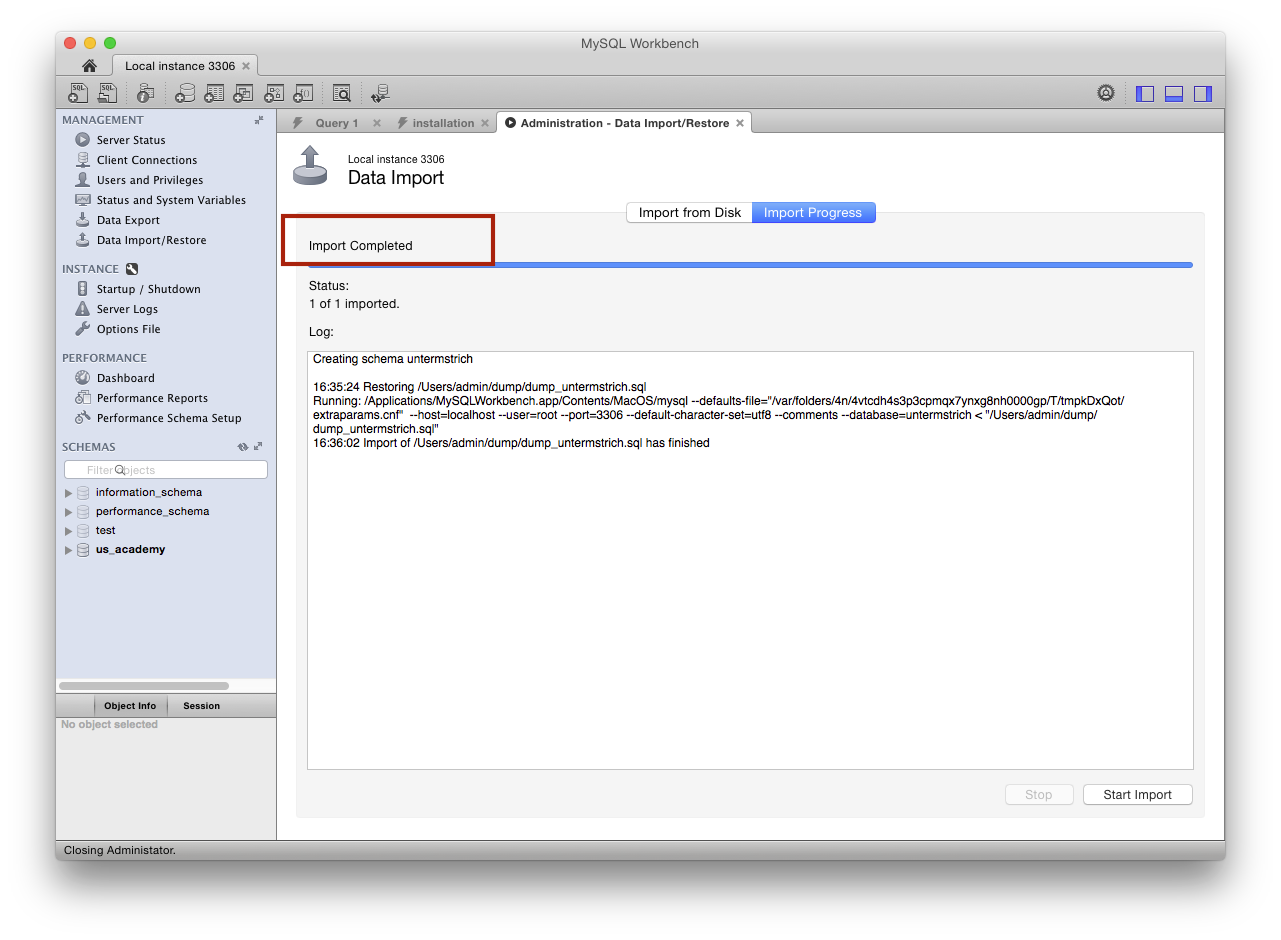Switch to the Query 1 tab

(x=336, y=123)
